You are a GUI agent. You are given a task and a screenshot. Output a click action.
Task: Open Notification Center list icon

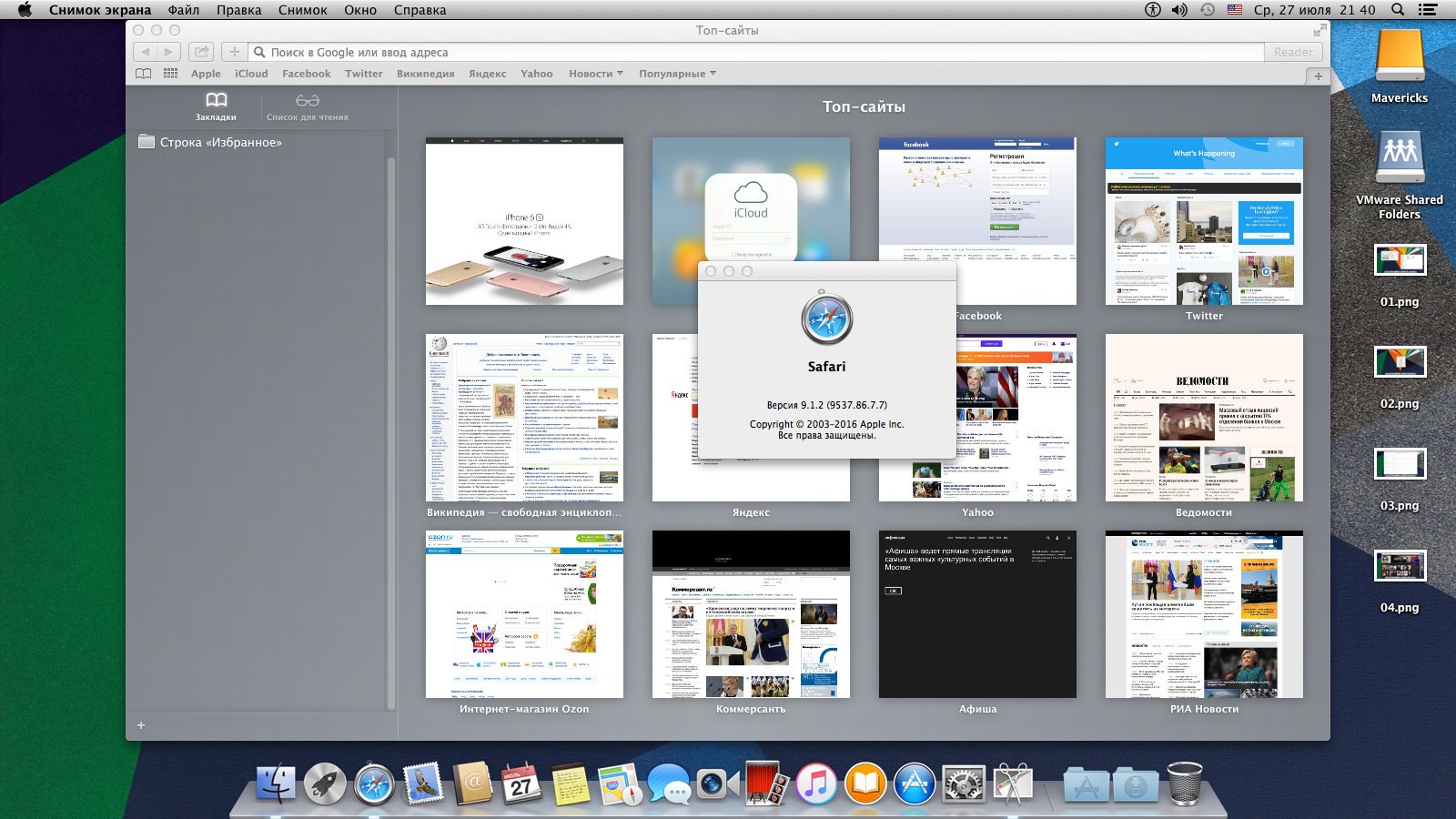(1428, 10)
